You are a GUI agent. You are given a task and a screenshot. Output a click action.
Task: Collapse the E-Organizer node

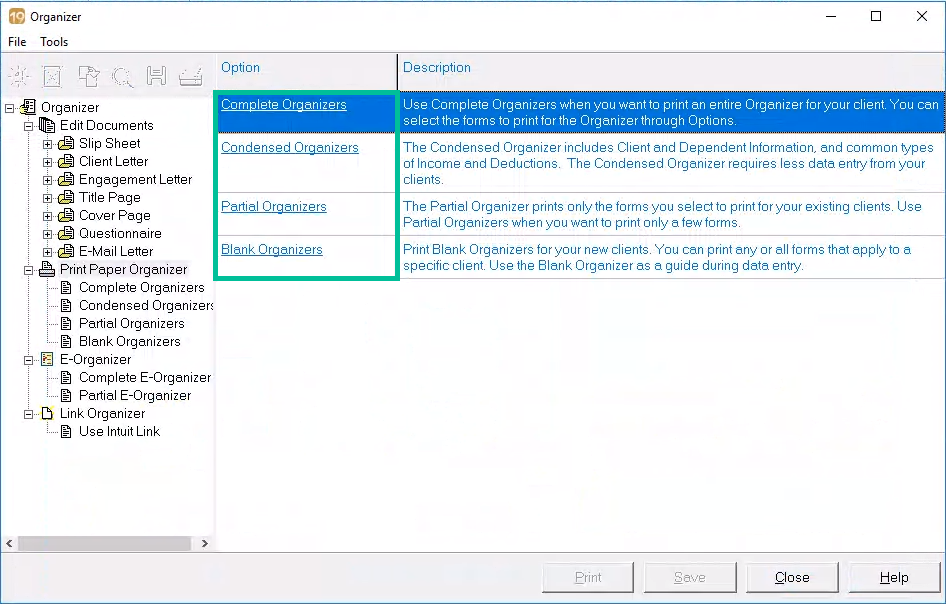[x=28, y=360]
